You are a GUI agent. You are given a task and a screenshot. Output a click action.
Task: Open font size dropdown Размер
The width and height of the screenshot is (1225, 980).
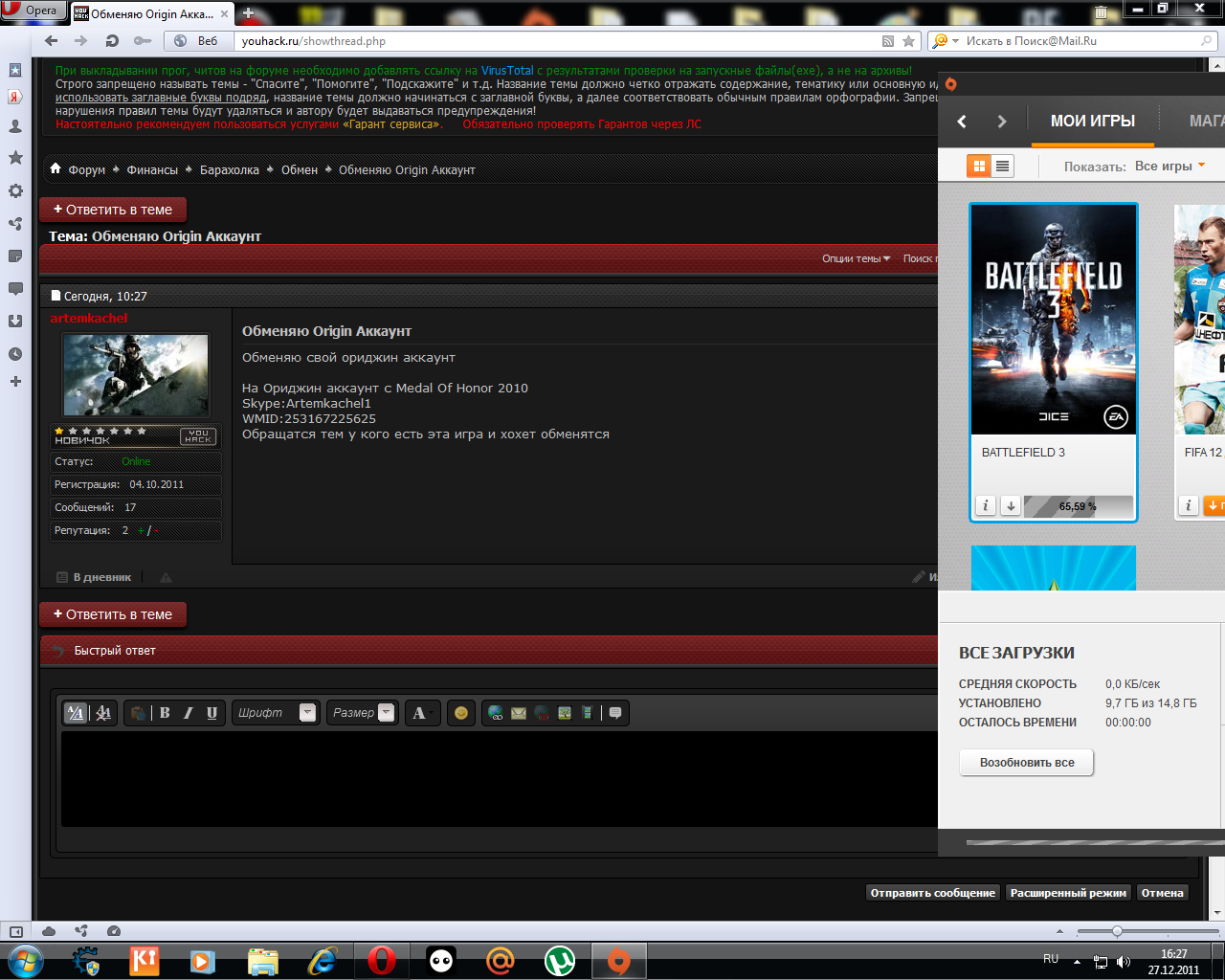click(363, 713)
